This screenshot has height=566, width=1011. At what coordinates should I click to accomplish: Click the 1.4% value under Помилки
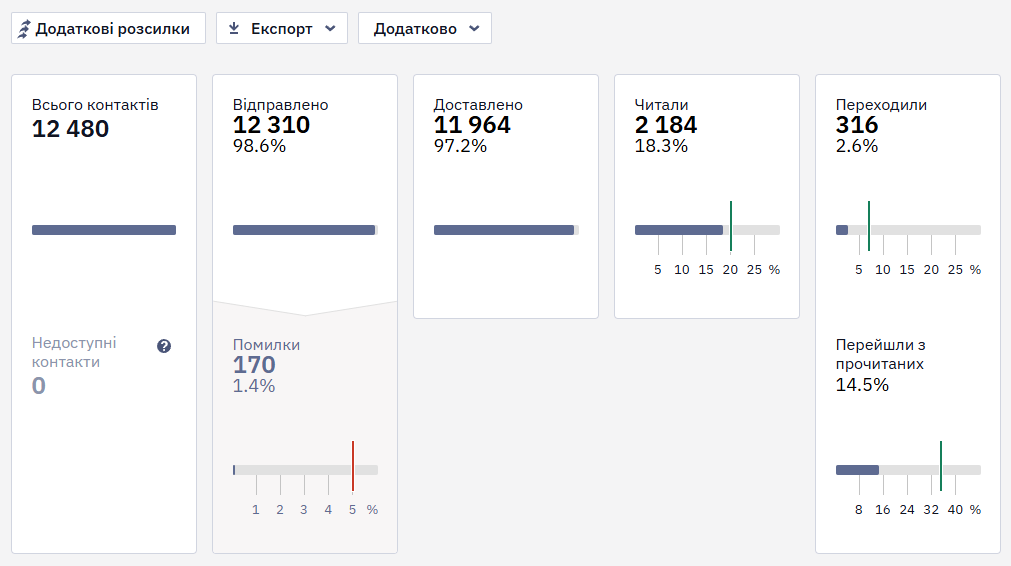tap(254, 385)
